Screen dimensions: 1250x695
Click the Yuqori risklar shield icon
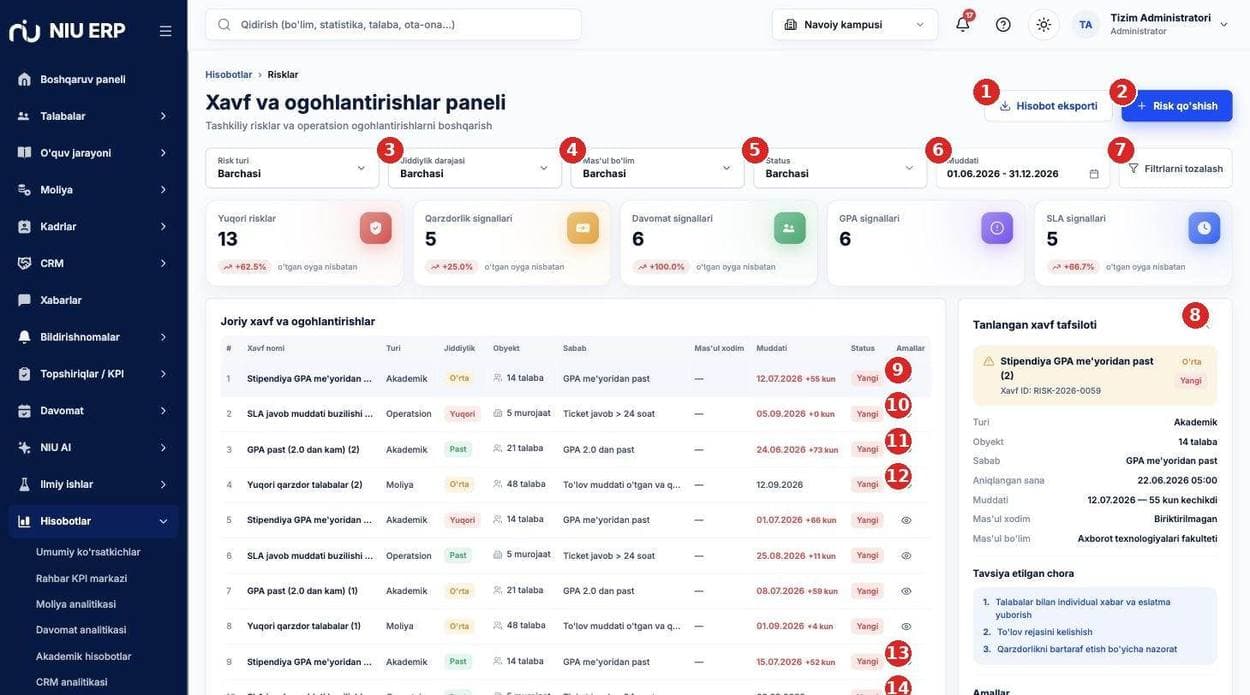pyautogui.click(x=376, y=228)
